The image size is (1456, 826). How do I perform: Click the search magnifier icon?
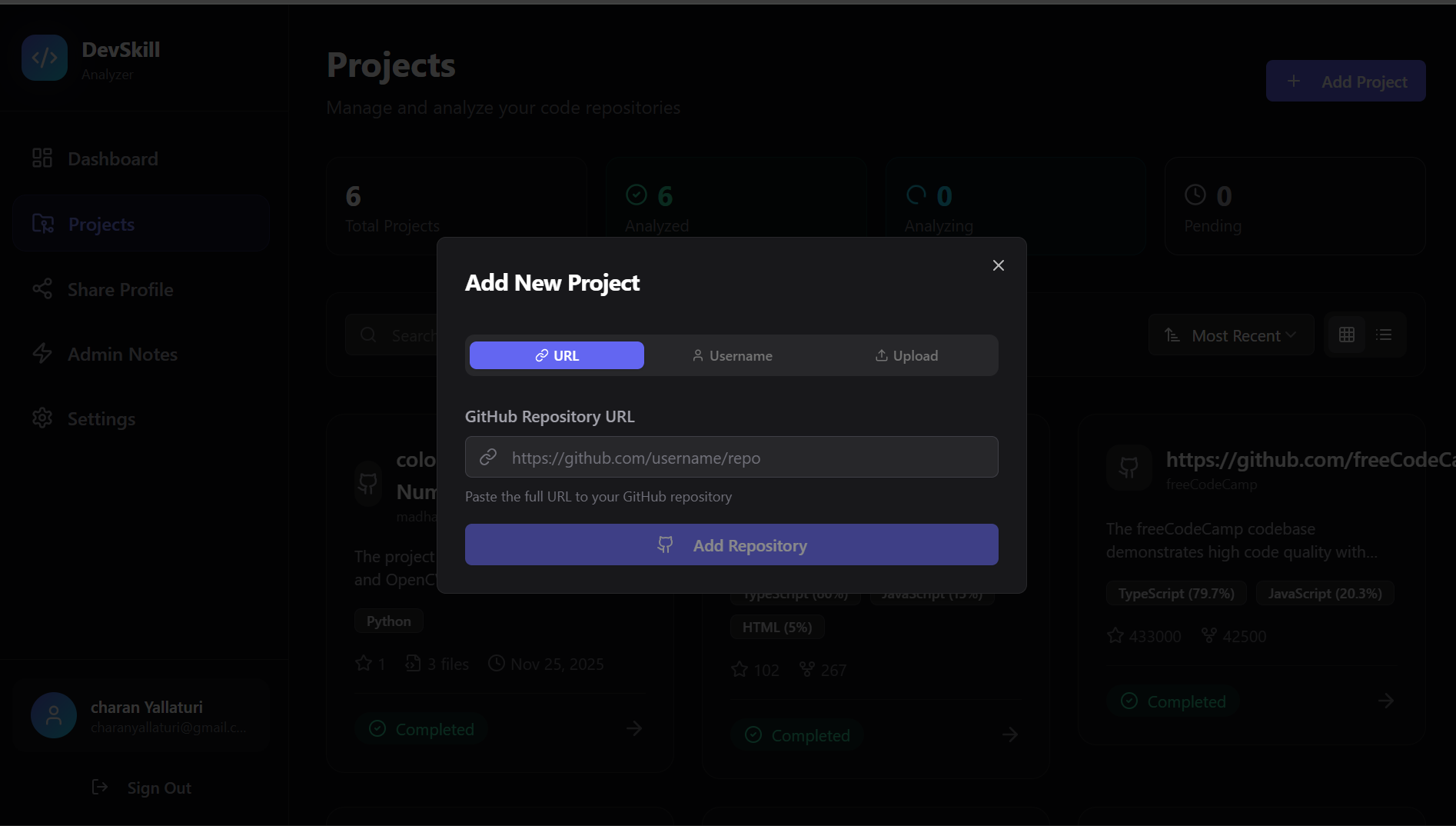(x=368, y=335)
